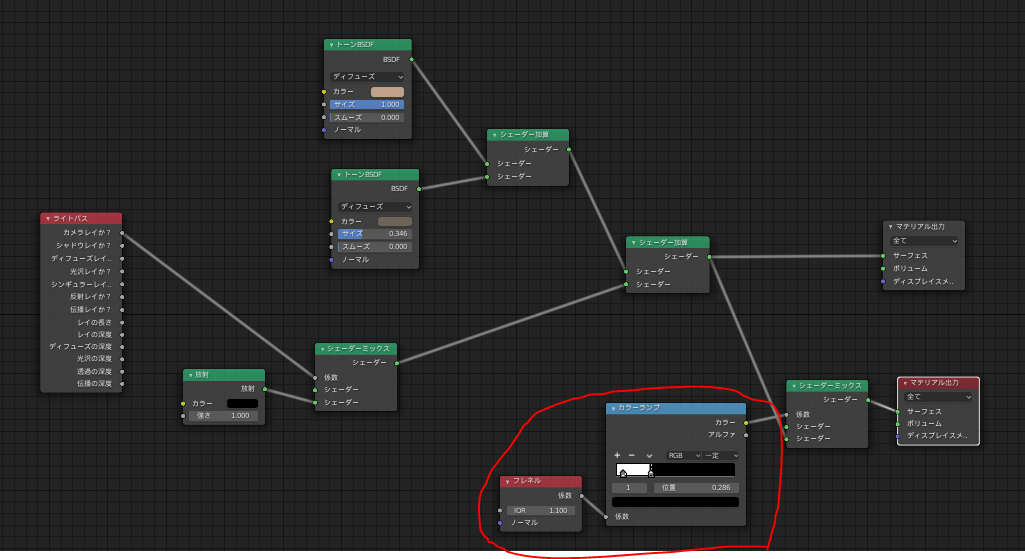Click the サイズ 1.000 slider
The height and width of the screenshot is (559, 1025).
coord(367,105)
